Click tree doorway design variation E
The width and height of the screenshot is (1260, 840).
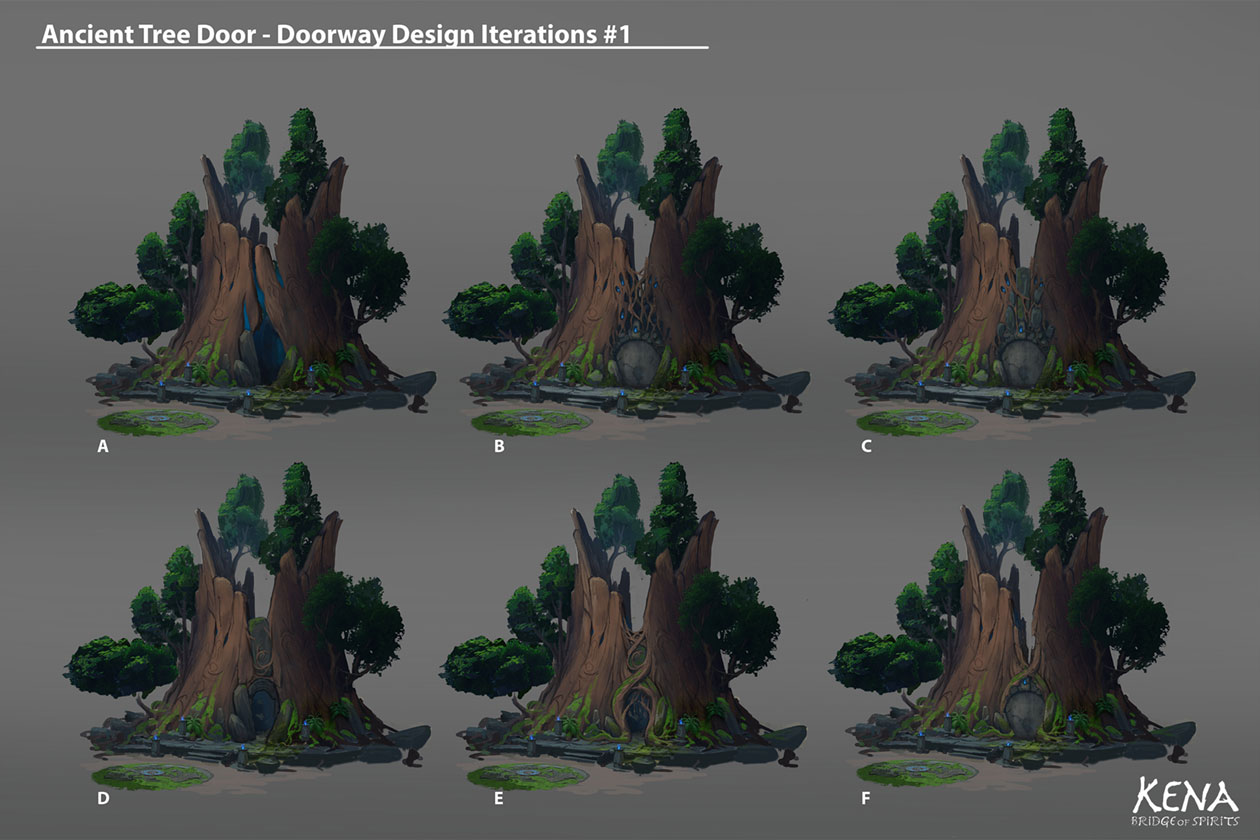click(624, 626)
